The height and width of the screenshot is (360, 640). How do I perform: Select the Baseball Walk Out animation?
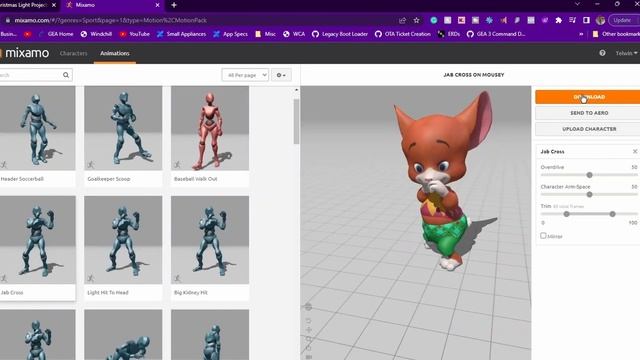[210, 136]
